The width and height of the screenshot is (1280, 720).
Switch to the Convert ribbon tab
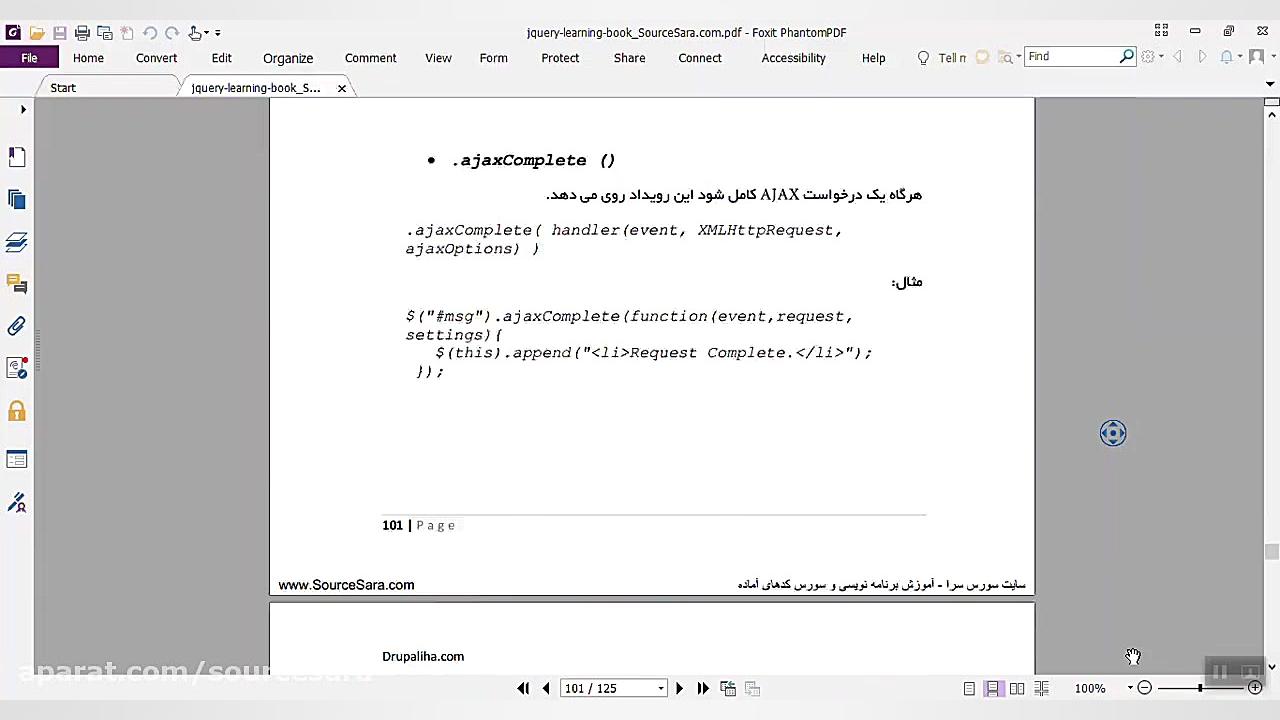157,58
